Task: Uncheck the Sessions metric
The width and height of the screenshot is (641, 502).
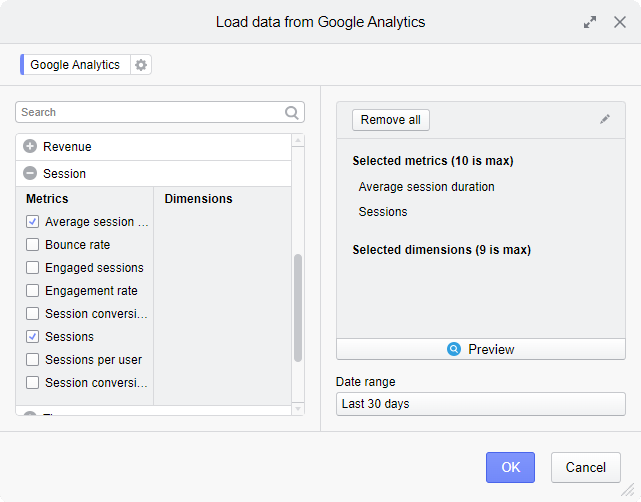Action: (x=33, y=336)
